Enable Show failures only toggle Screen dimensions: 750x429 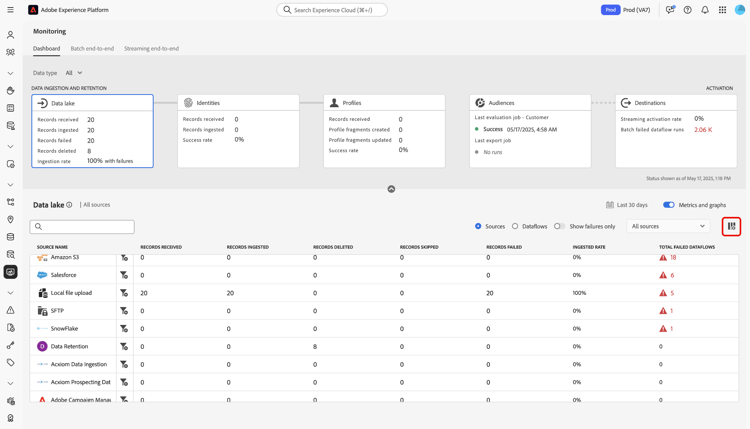tap(559, 227)
